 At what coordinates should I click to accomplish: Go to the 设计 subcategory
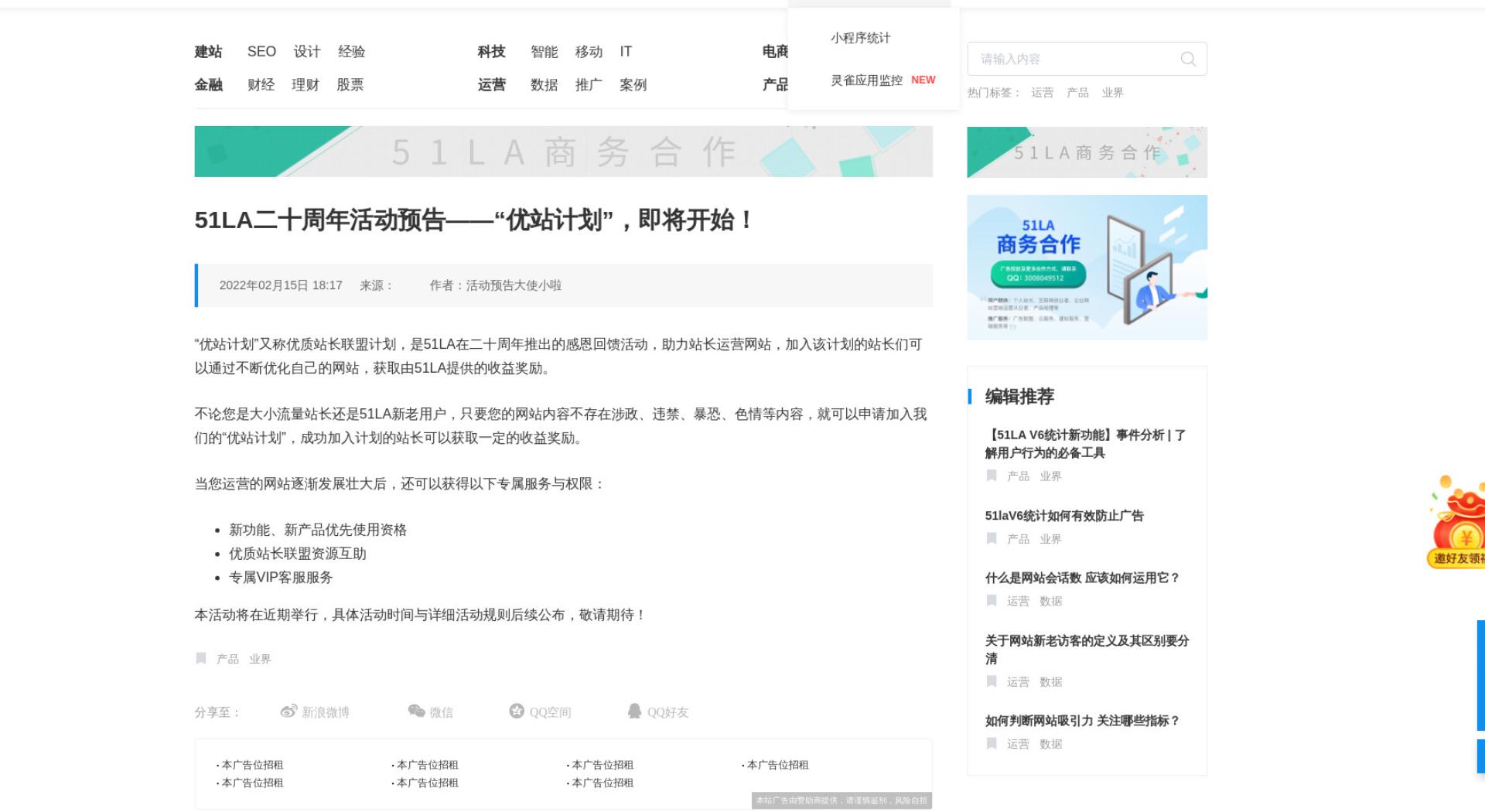(306, 52)
